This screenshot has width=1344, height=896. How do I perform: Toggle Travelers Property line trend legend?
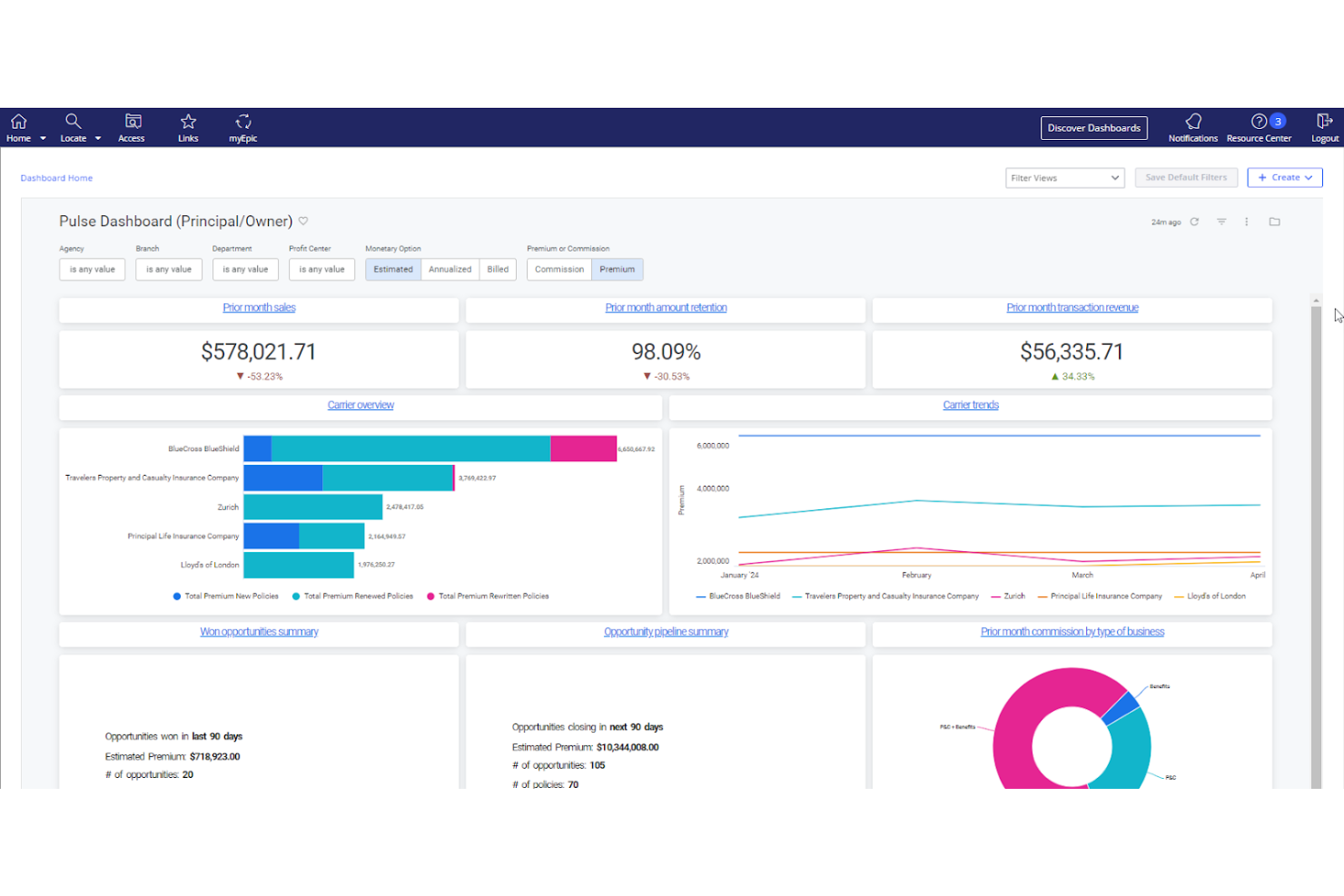click(x=885, y=596)
